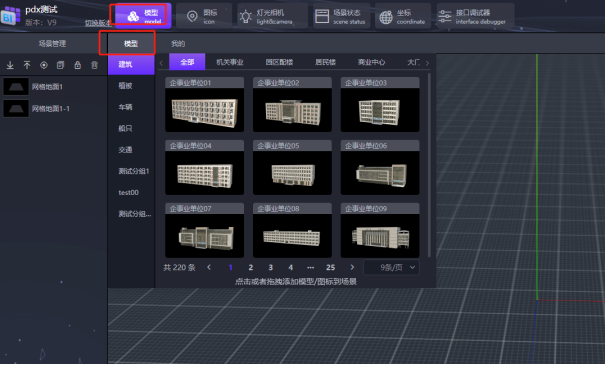Go to previous page arrow

[209, 267]
